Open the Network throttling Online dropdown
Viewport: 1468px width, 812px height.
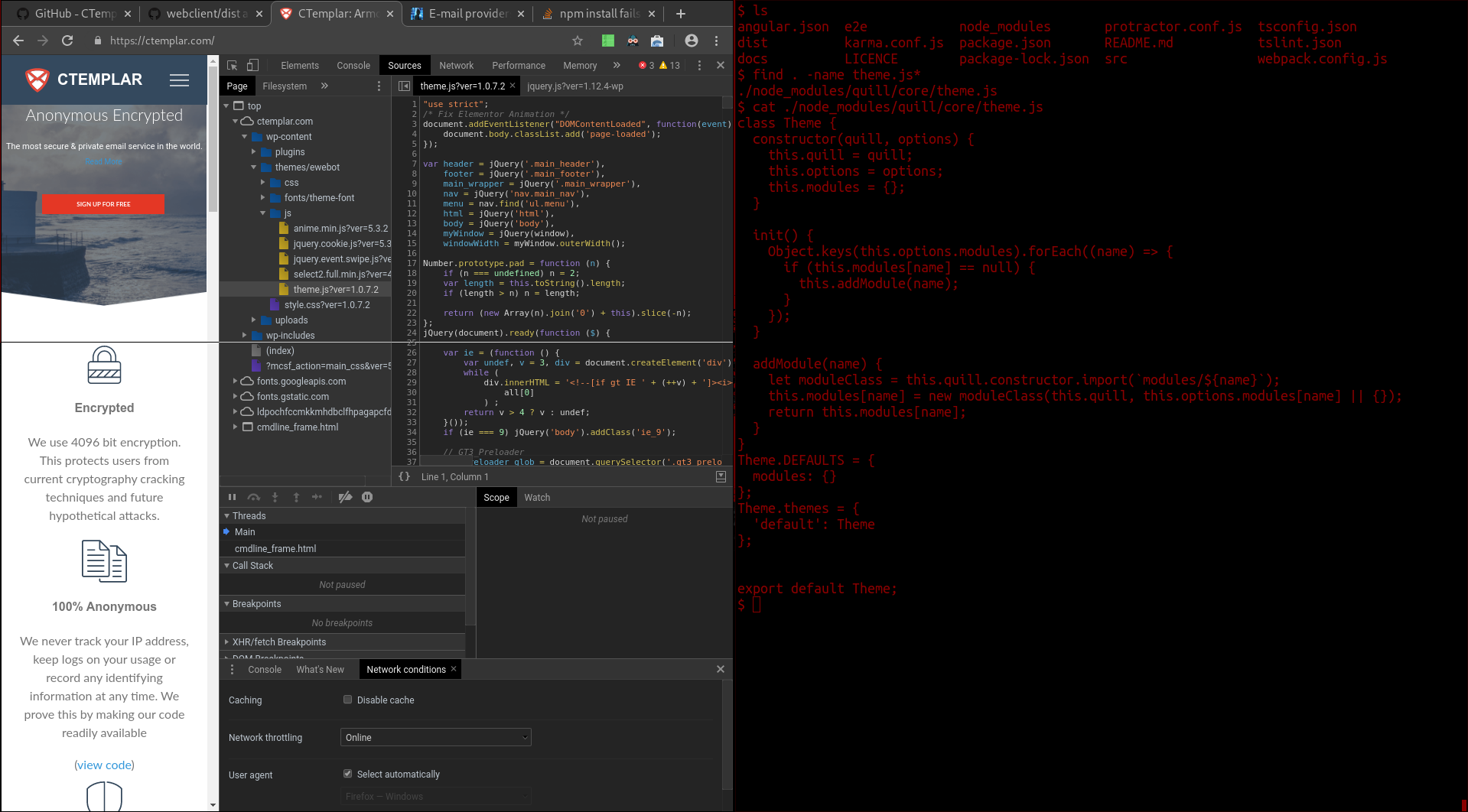(x=435, y=737)
